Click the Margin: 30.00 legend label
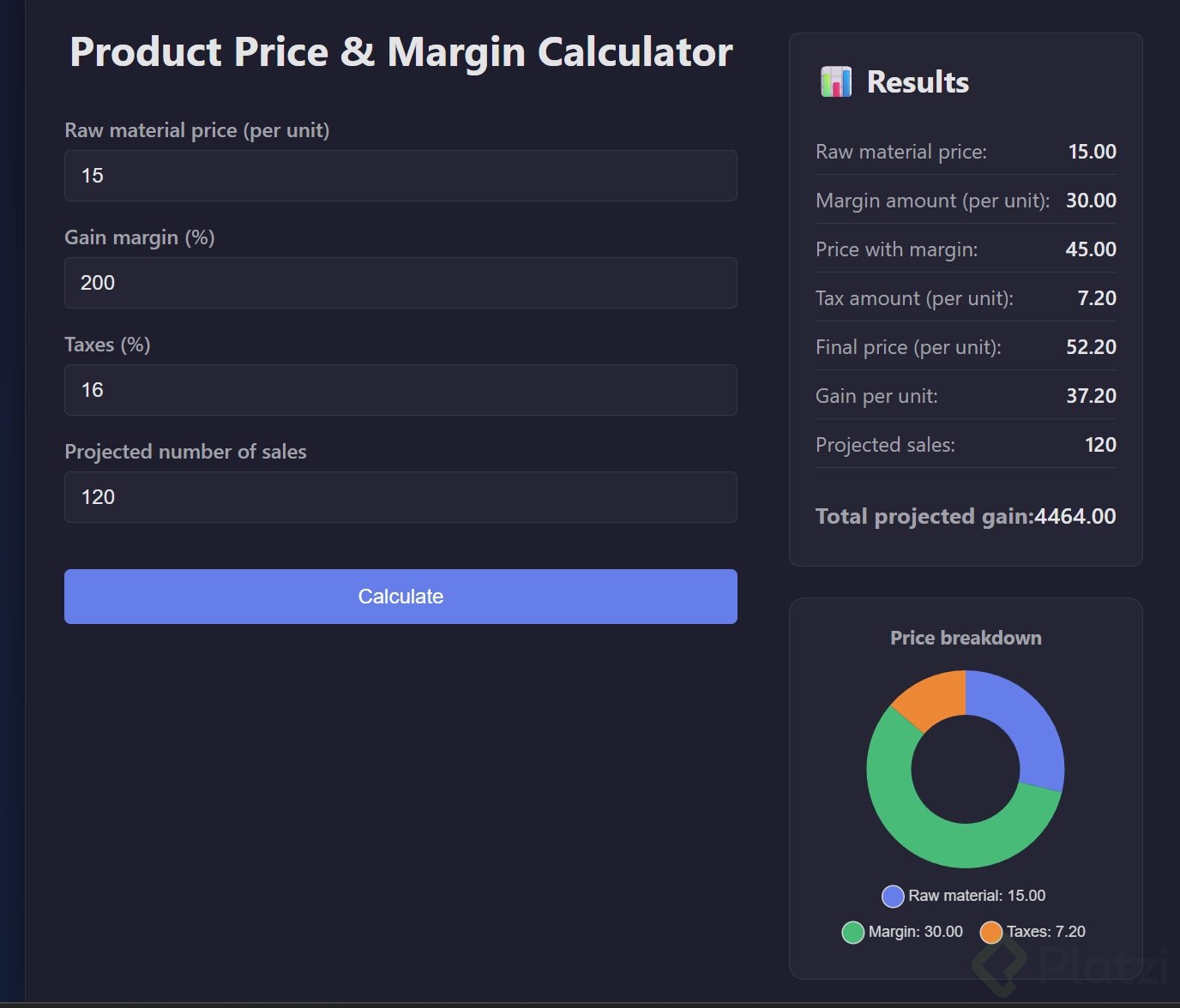The image size is (1180, 1008). pos(915,932)
